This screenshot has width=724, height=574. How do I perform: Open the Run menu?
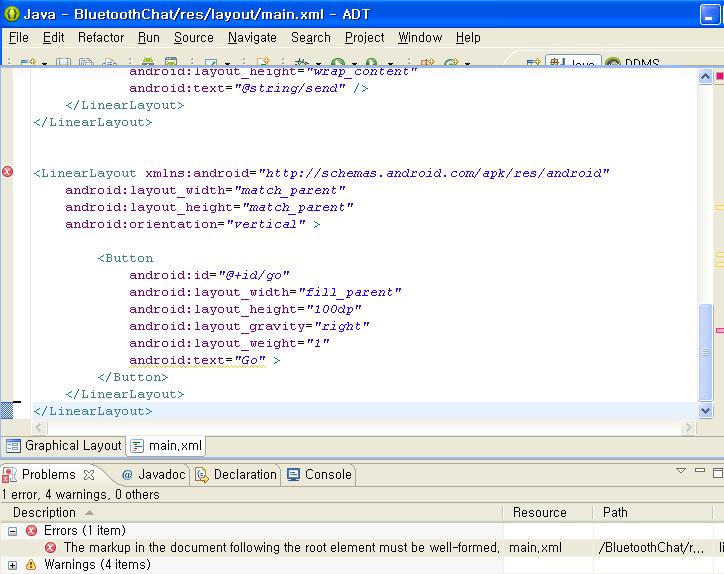[149, 38]
